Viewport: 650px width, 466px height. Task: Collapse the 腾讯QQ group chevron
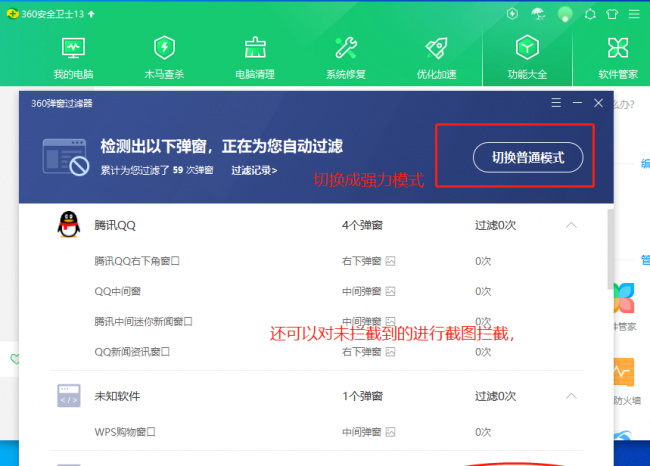[571, 225]
